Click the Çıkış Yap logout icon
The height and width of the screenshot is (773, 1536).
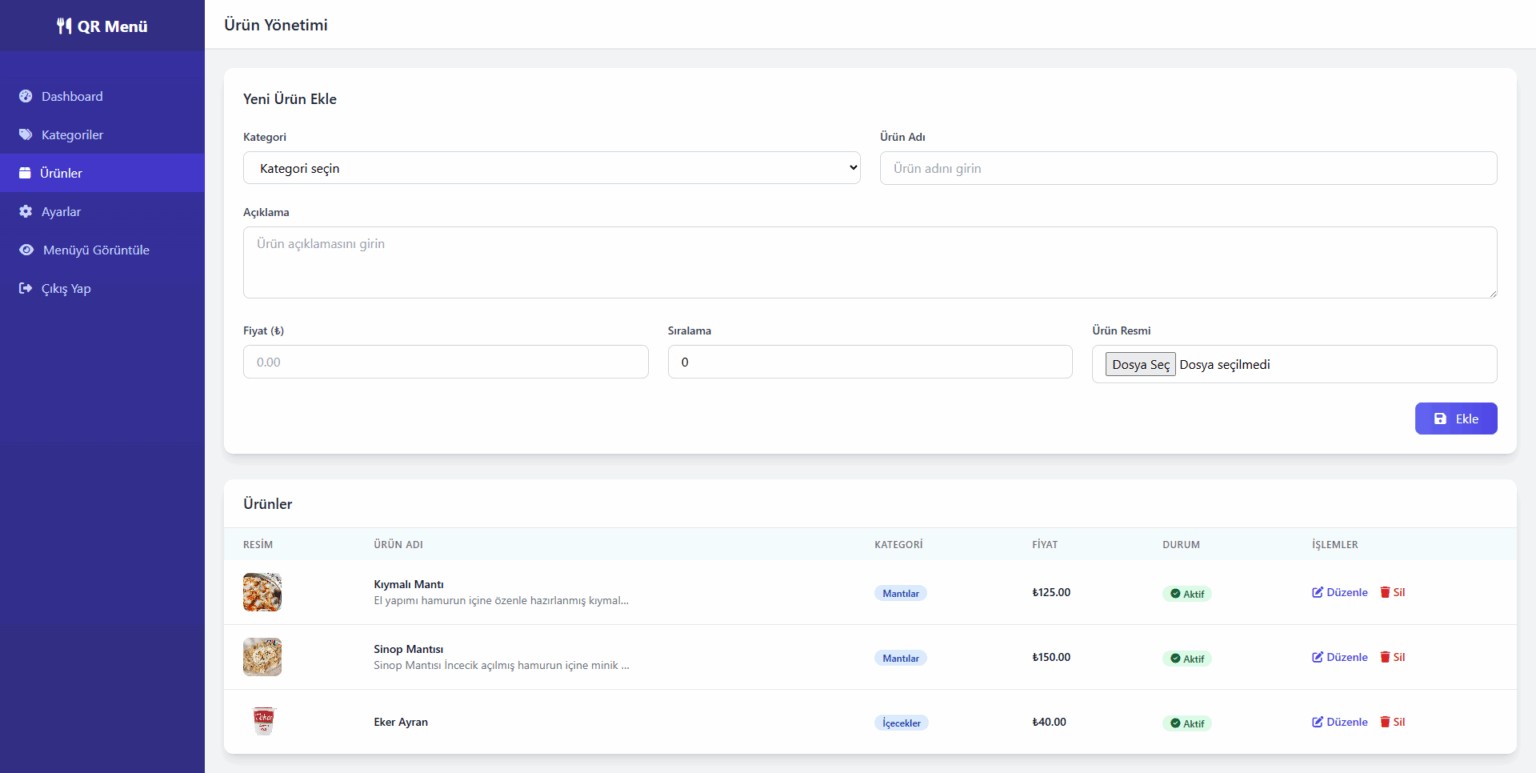click(x=26, y=289)
